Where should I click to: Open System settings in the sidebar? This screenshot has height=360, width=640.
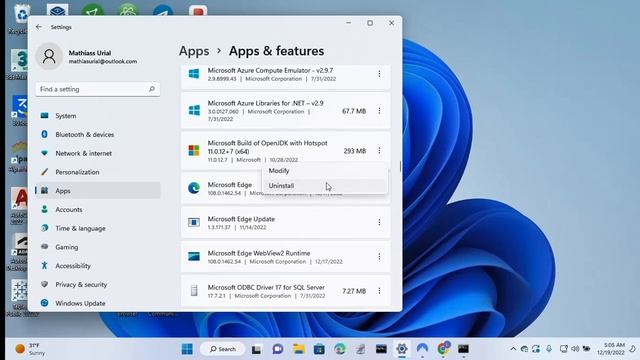tap(98, 116)
